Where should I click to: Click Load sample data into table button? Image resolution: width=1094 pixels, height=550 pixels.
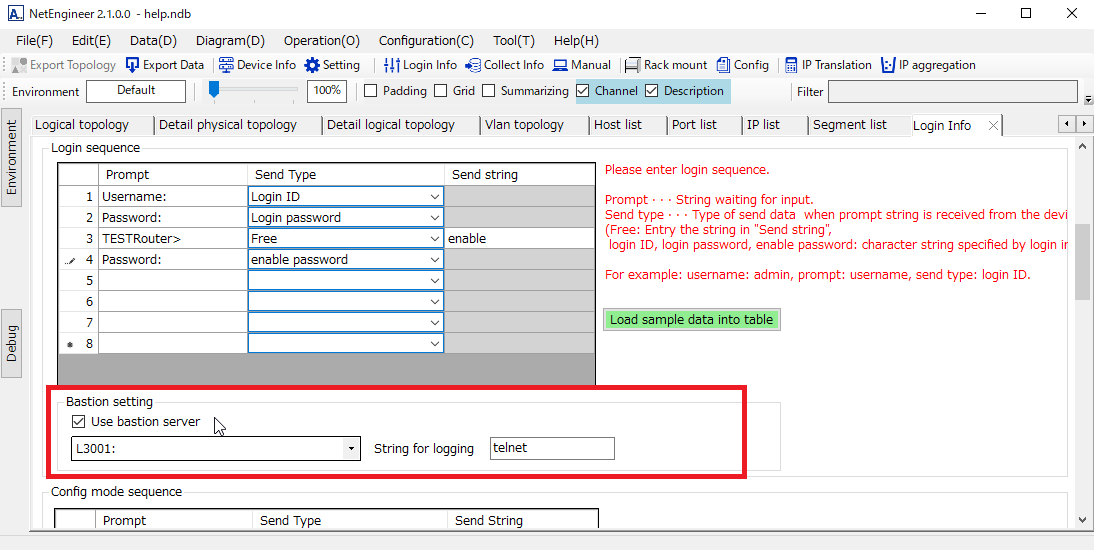[x=692, y=320]
